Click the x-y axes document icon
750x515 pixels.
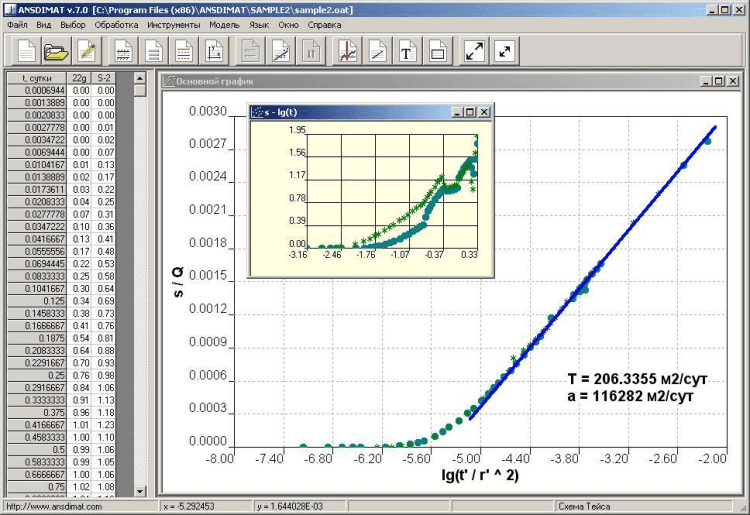tap(214, 51)
